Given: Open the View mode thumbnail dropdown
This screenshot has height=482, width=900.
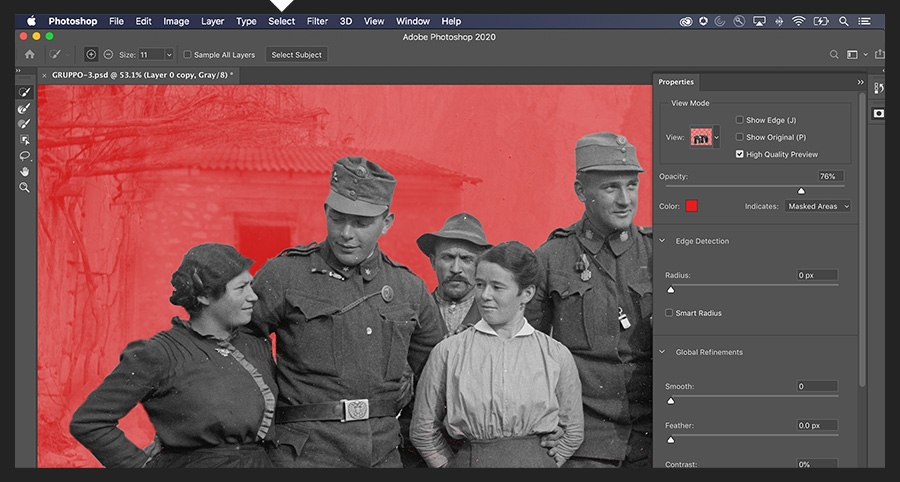Looking at the screenshot, I should click(x=705, y=137).
